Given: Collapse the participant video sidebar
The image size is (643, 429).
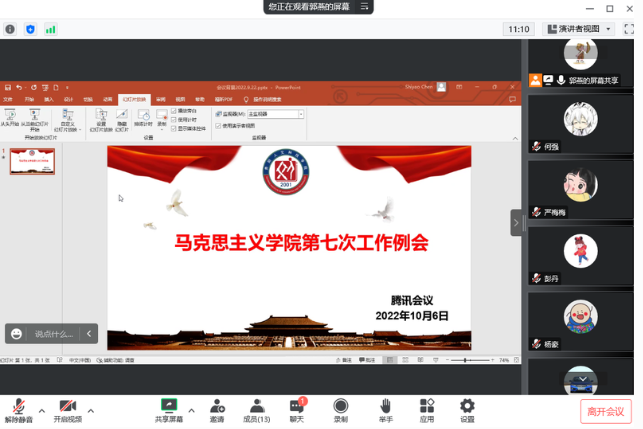Looking at the screenshot, I should click(517, 222).
